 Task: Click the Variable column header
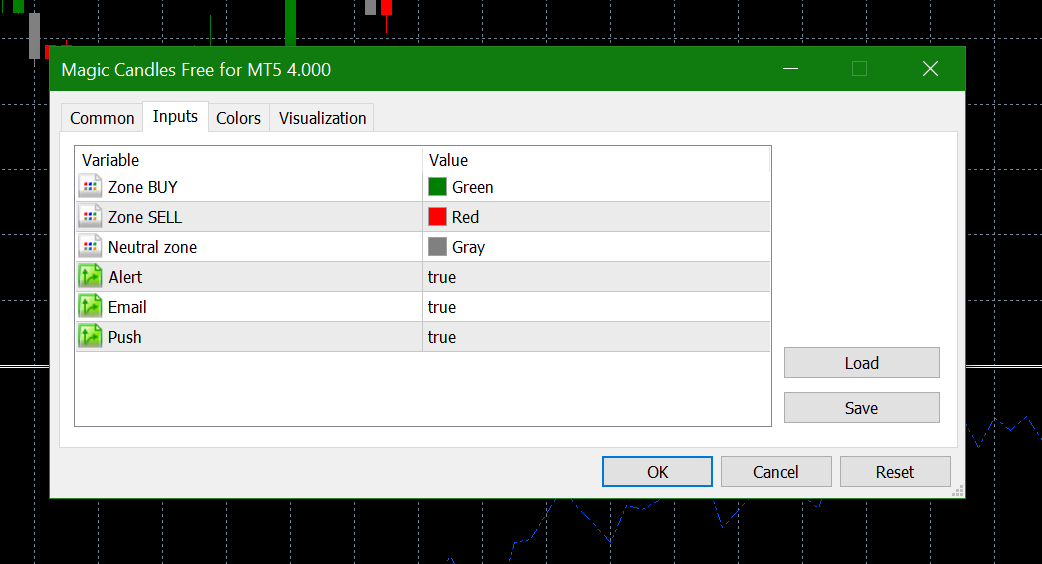click(x=249, y=159)
